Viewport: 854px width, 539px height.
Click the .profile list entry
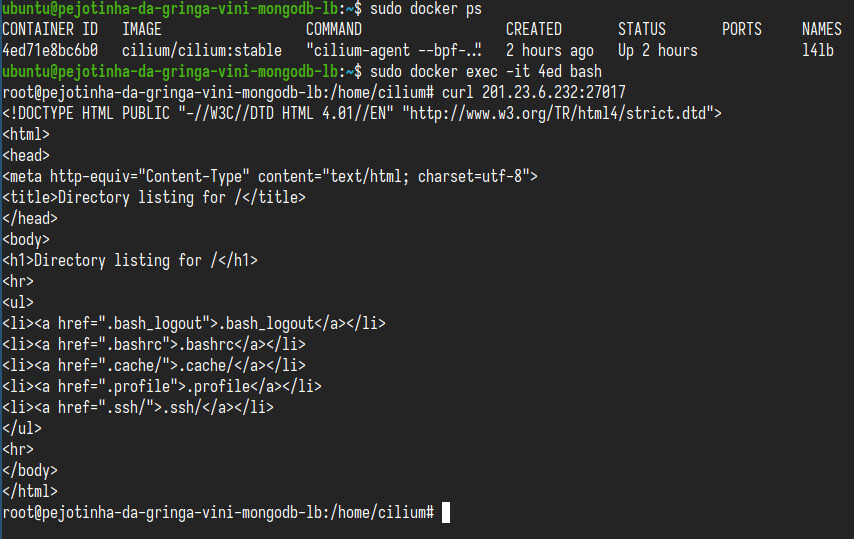coord(162,387)
